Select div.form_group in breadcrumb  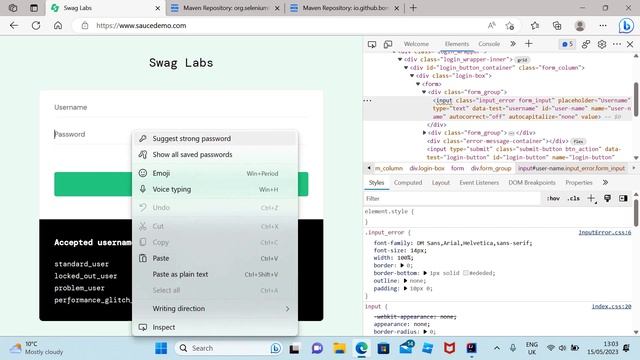click(x=491, y=168)
